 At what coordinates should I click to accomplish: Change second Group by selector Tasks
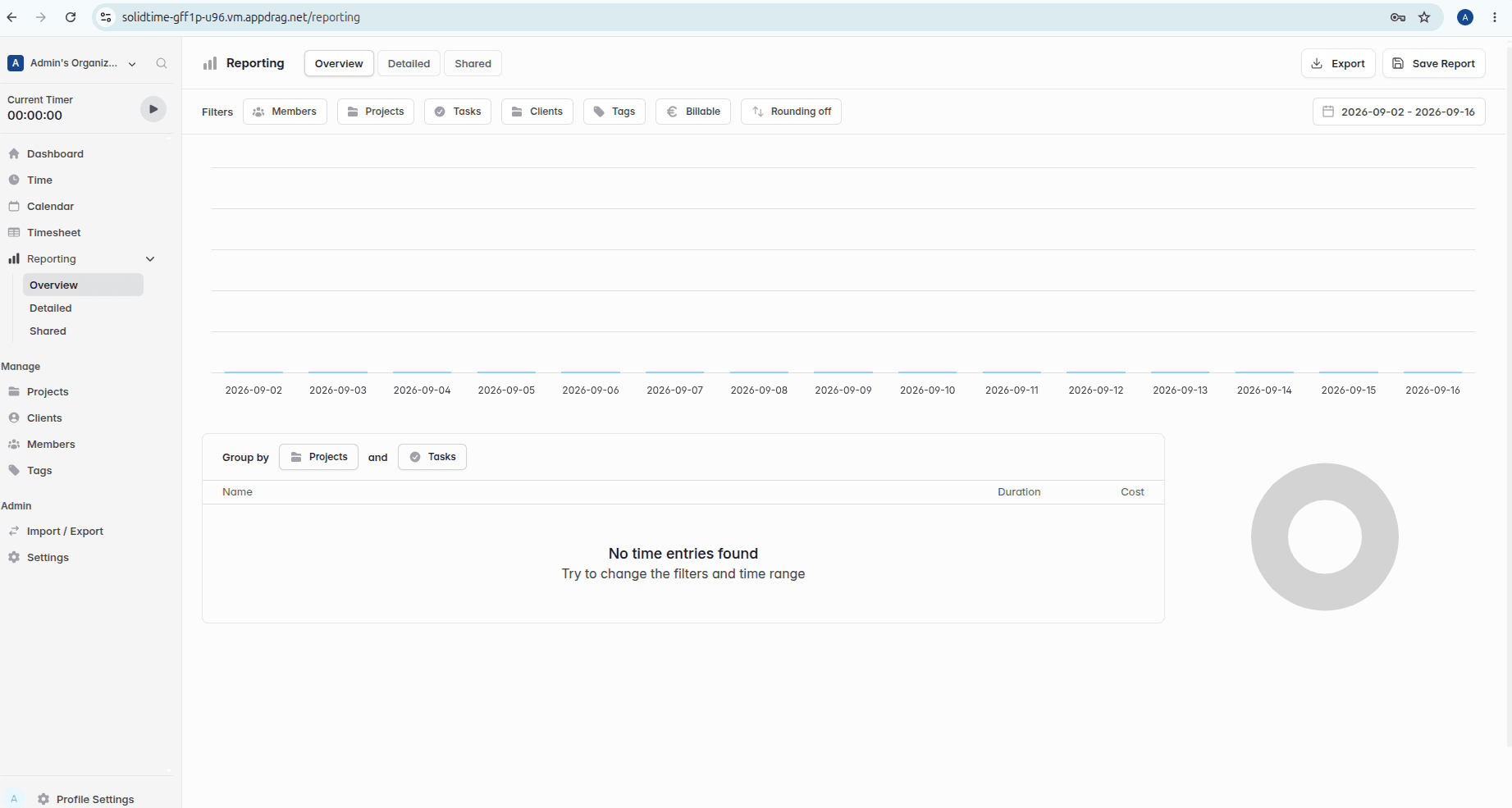pyautogui.click(x=432, y=457)
